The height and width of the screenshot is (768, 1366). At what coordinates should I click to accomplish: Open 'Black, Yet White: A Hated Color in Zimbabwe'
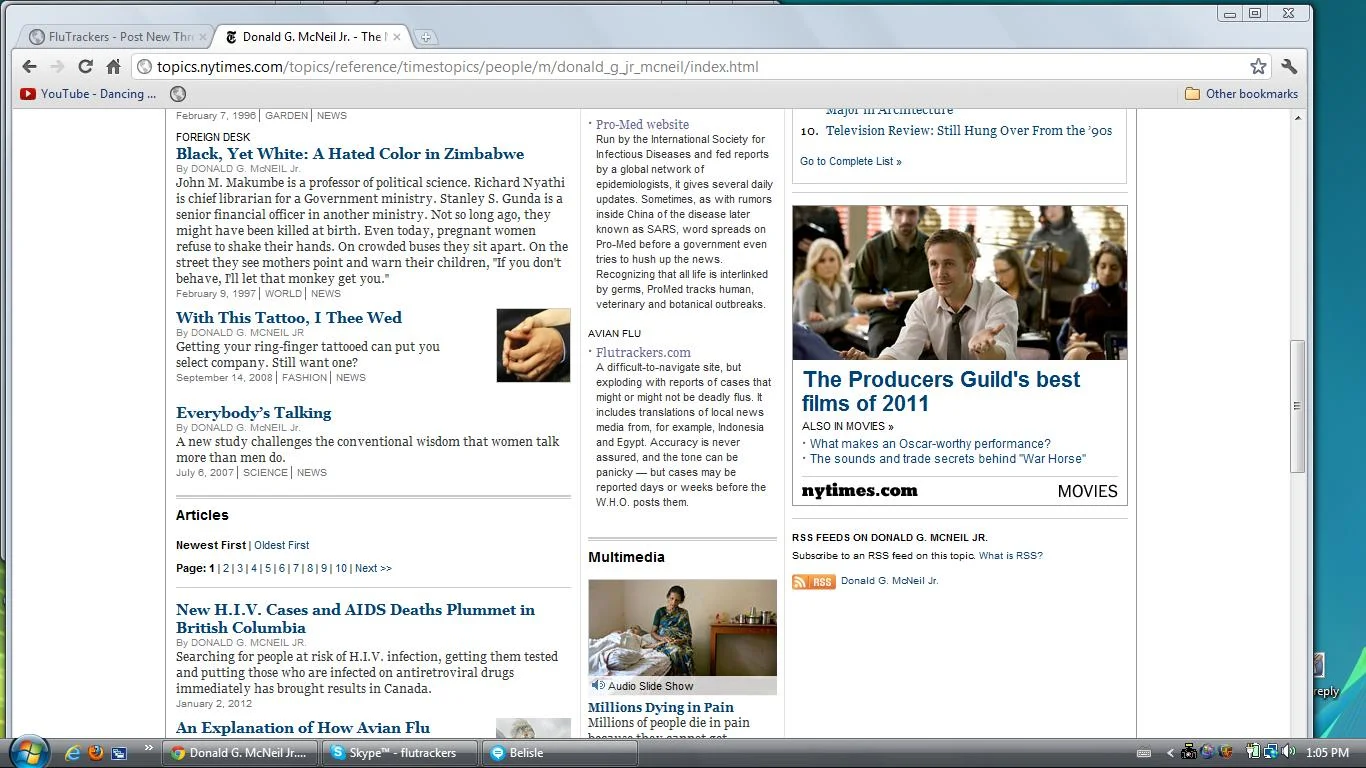pyautogui.click(x=350, y=154)
